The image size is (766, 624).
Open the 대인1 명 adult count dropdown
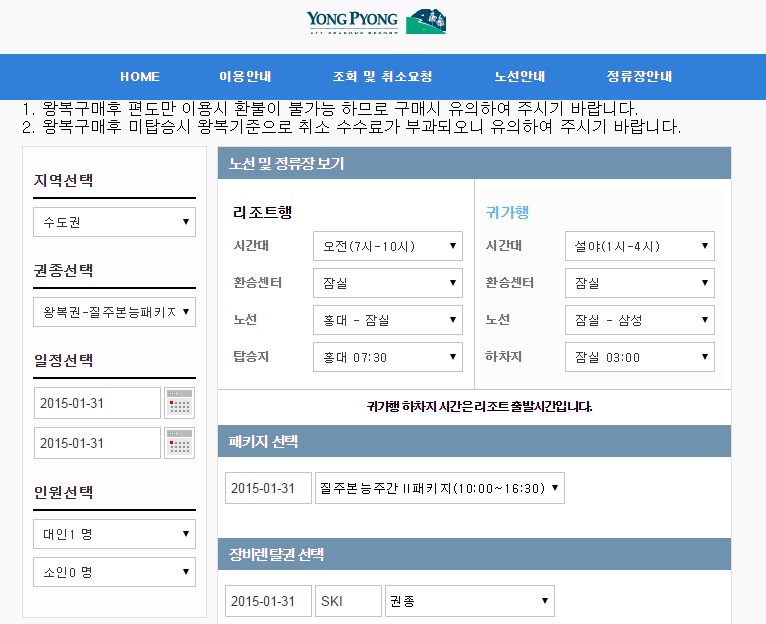pos(114,534)
